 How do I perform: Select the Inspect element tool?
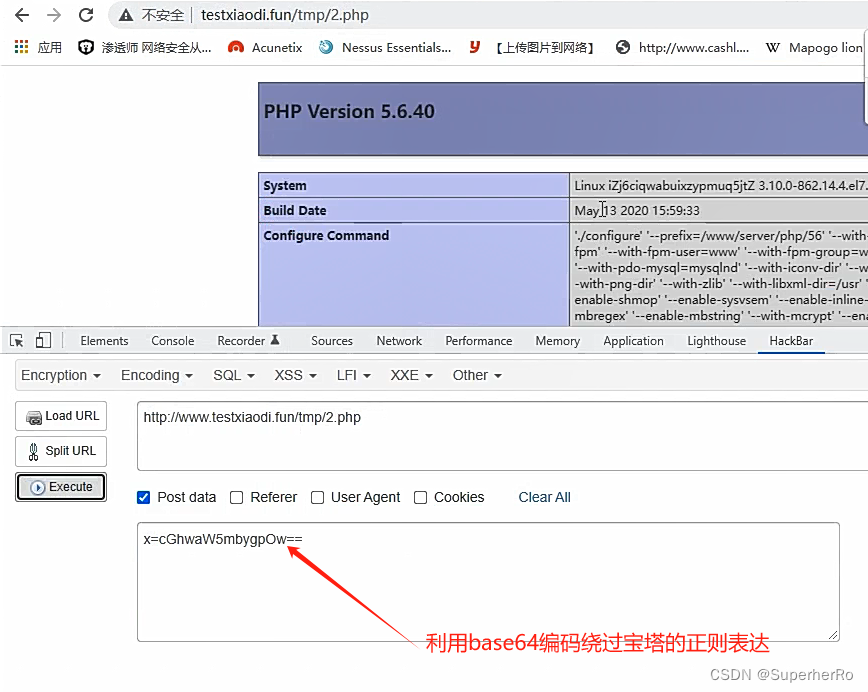16,340
